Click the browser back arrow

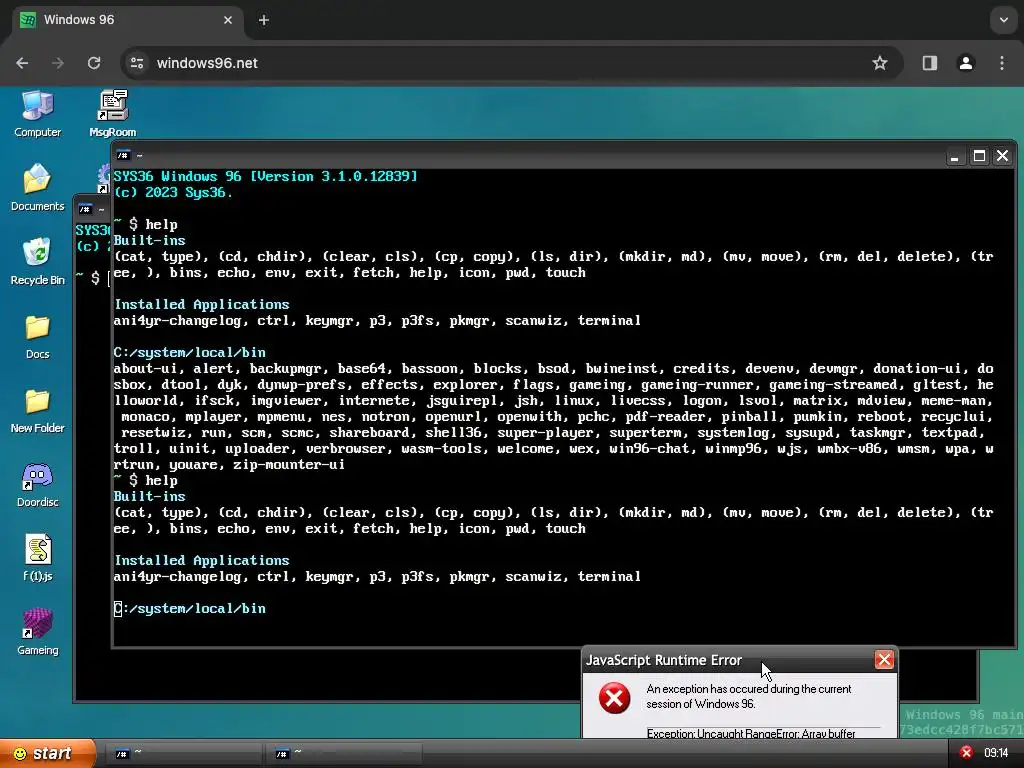click(x=22, y=63)
